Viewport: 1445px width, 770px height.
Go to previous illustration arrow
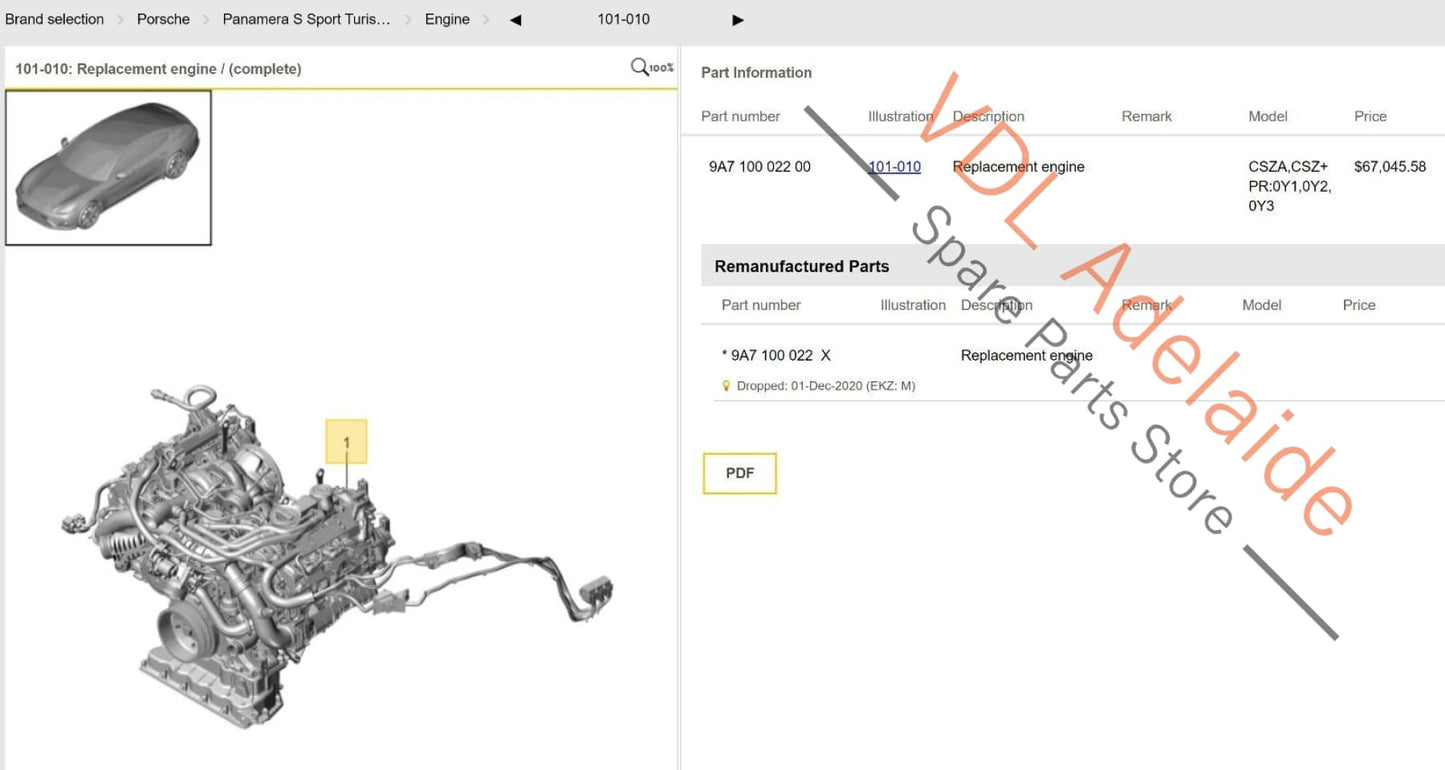click(x=516, y=20)
